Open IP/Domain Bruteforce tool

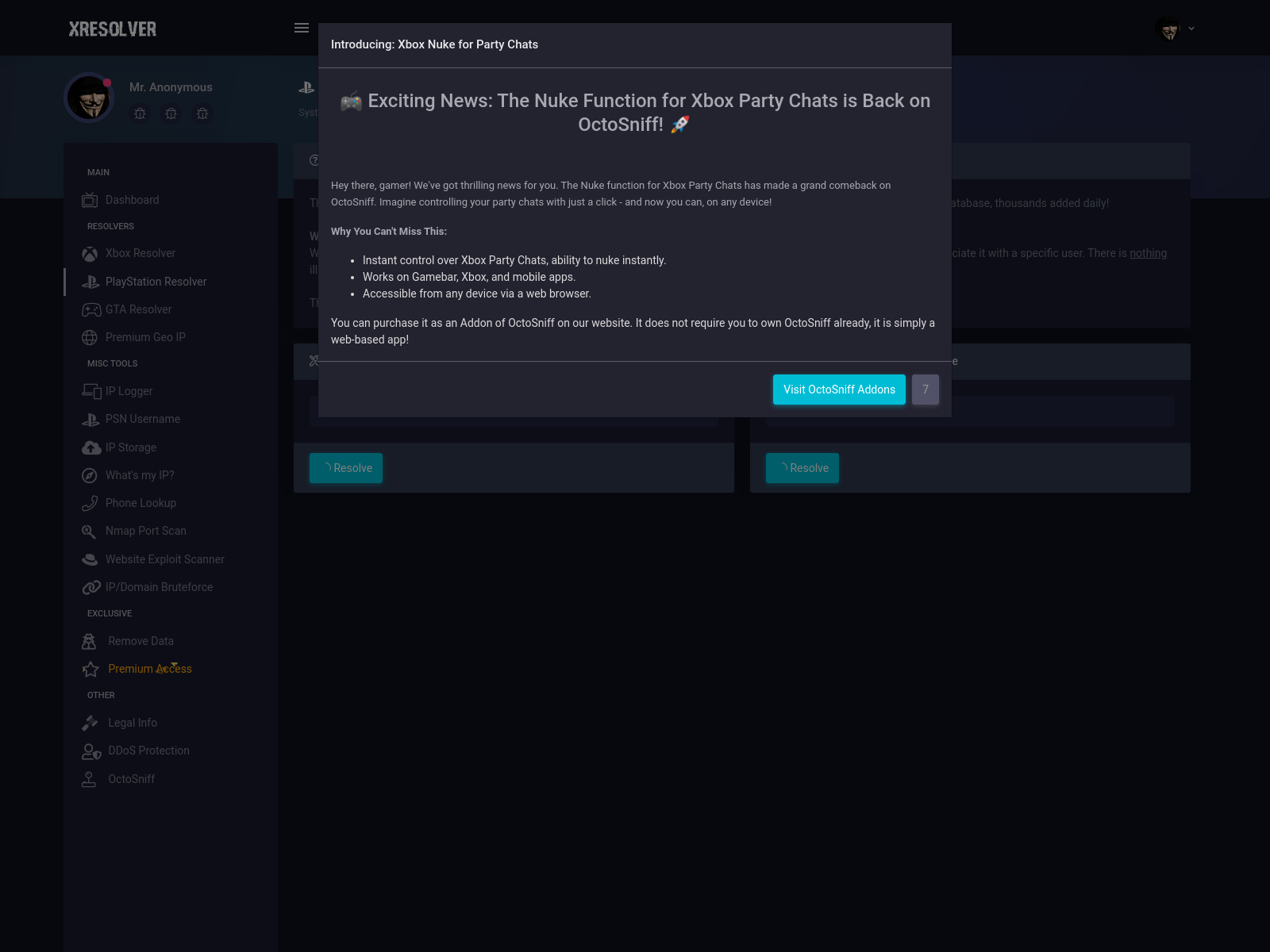(x=159, y=587)
